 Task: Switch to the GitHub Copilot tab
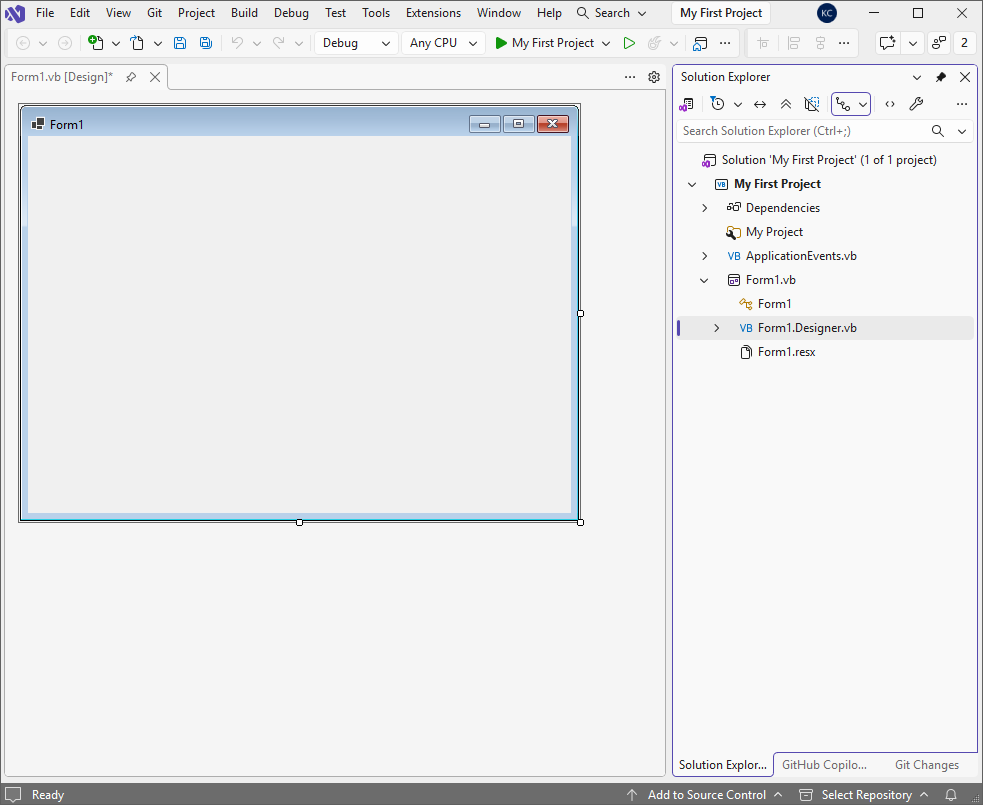click(x=824, y=765)
